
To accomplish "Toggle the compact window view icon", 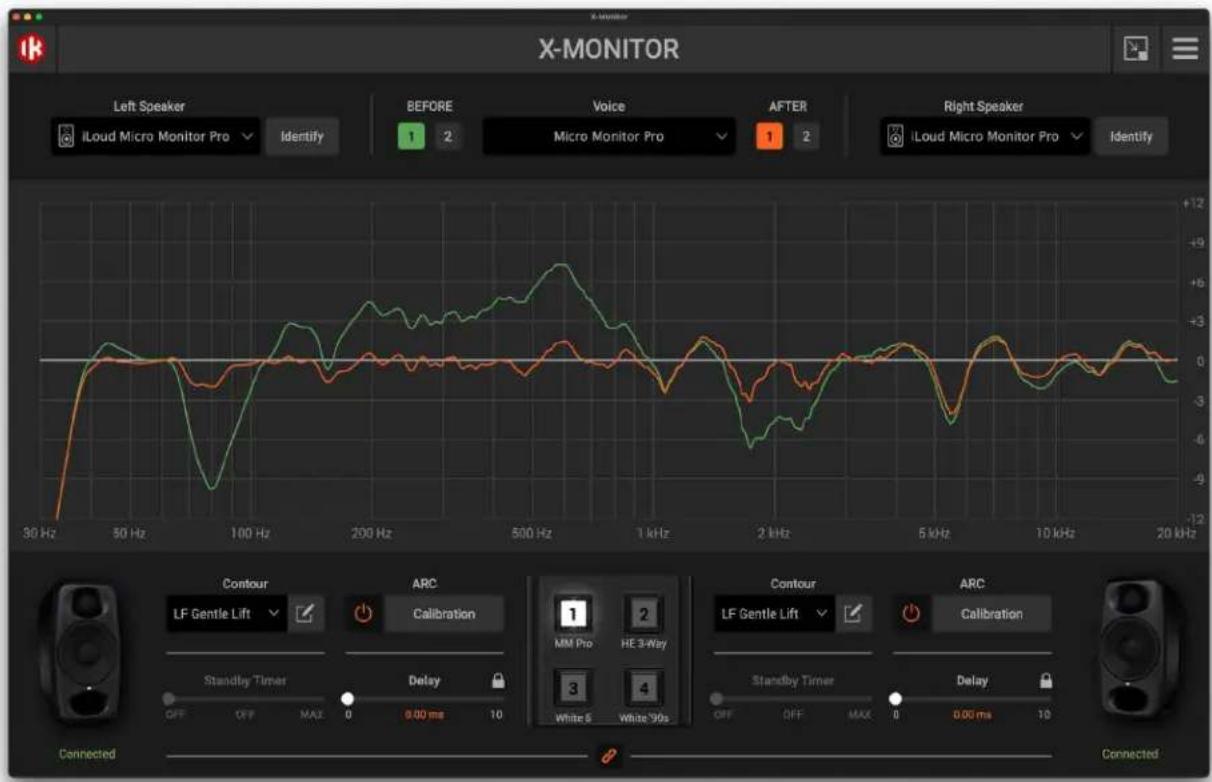I will pyautogui.click(x=1136, y=49).
